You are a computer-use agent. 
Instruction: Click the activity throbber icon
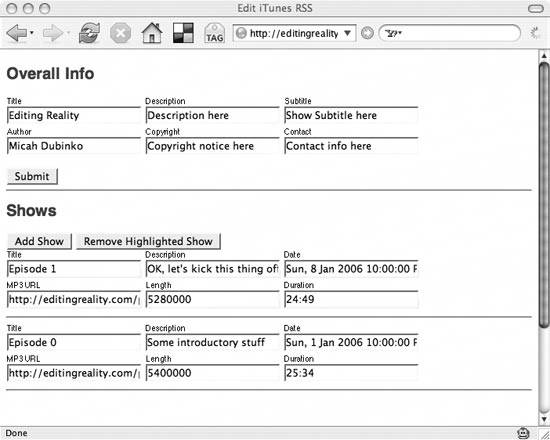pyautogui.click(x=535, y=33)
